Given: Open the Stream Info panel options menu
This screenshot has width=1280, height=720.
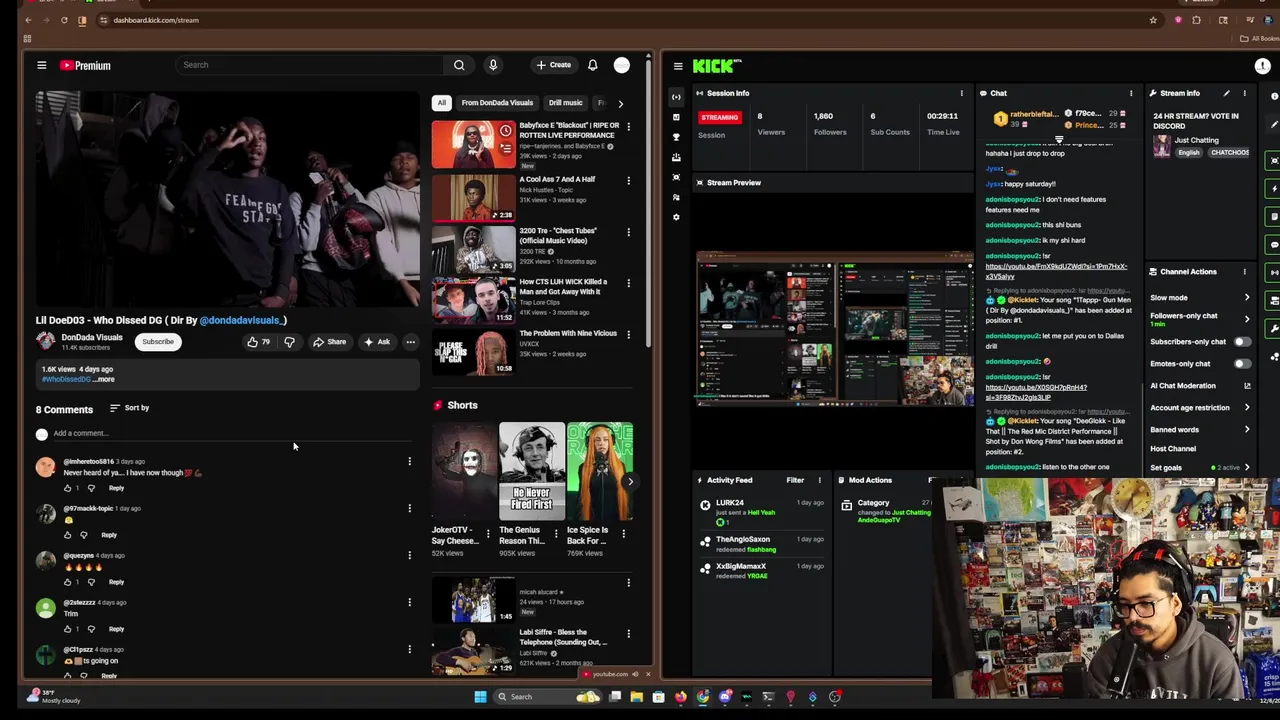Looking at the screenshot, I should pos(1244,94).
